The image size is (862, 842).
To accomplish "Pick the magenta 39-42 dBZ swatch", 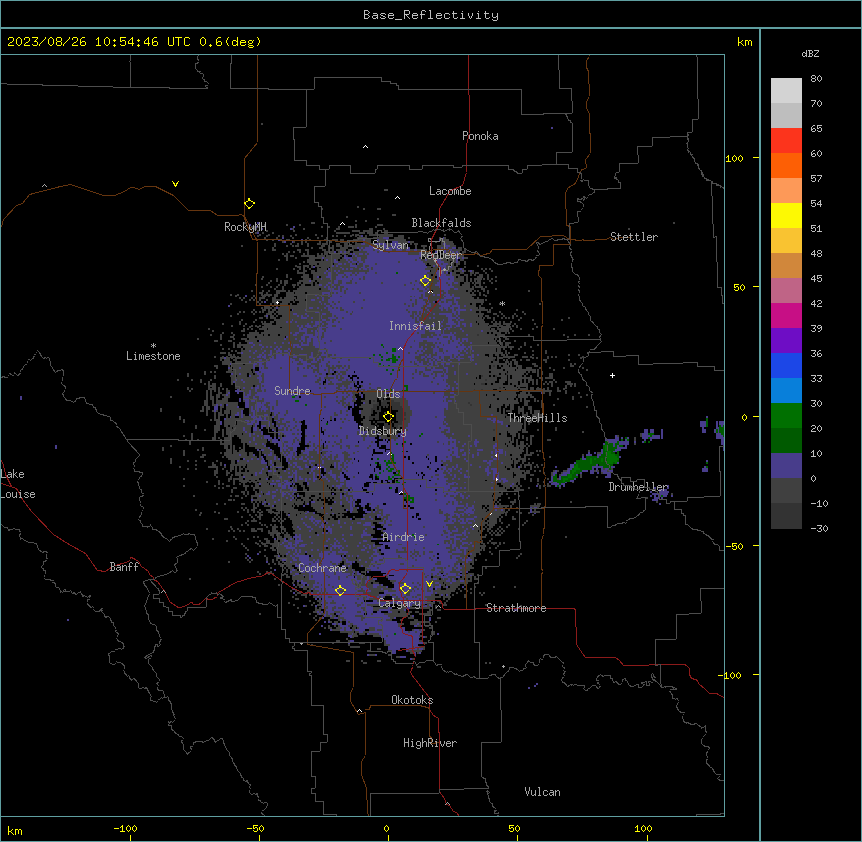I will 786,315.
